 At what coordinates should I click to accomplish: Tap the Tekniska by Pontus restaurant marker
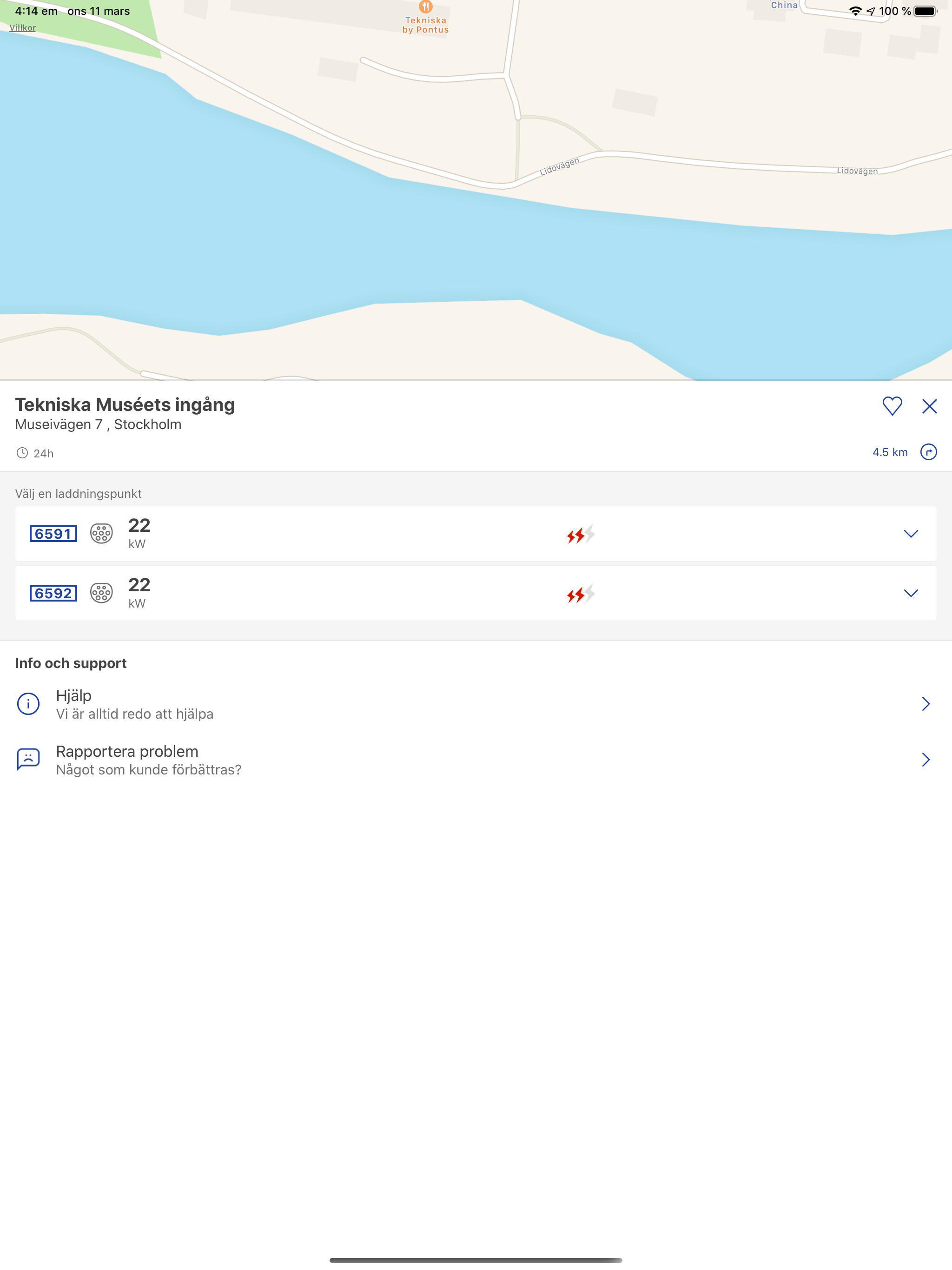click(x=425, y=7)
